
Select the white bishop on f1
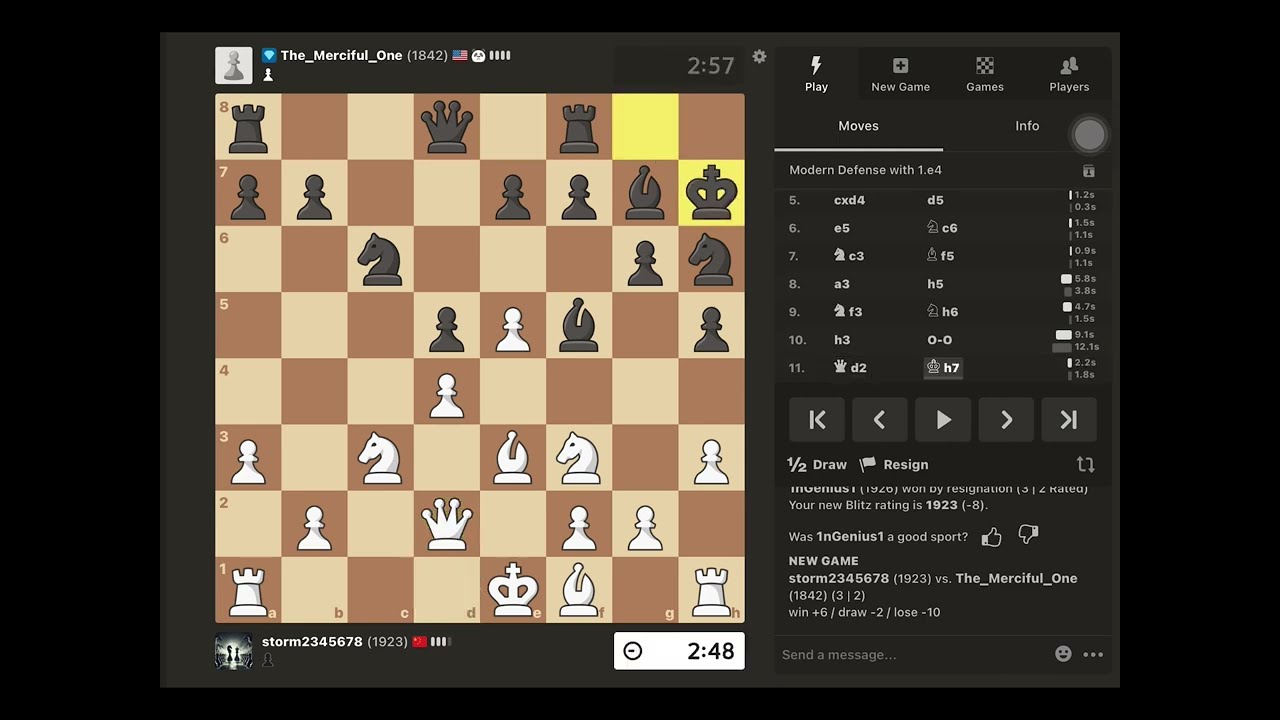pyautogui.click(x=579, y=590)
